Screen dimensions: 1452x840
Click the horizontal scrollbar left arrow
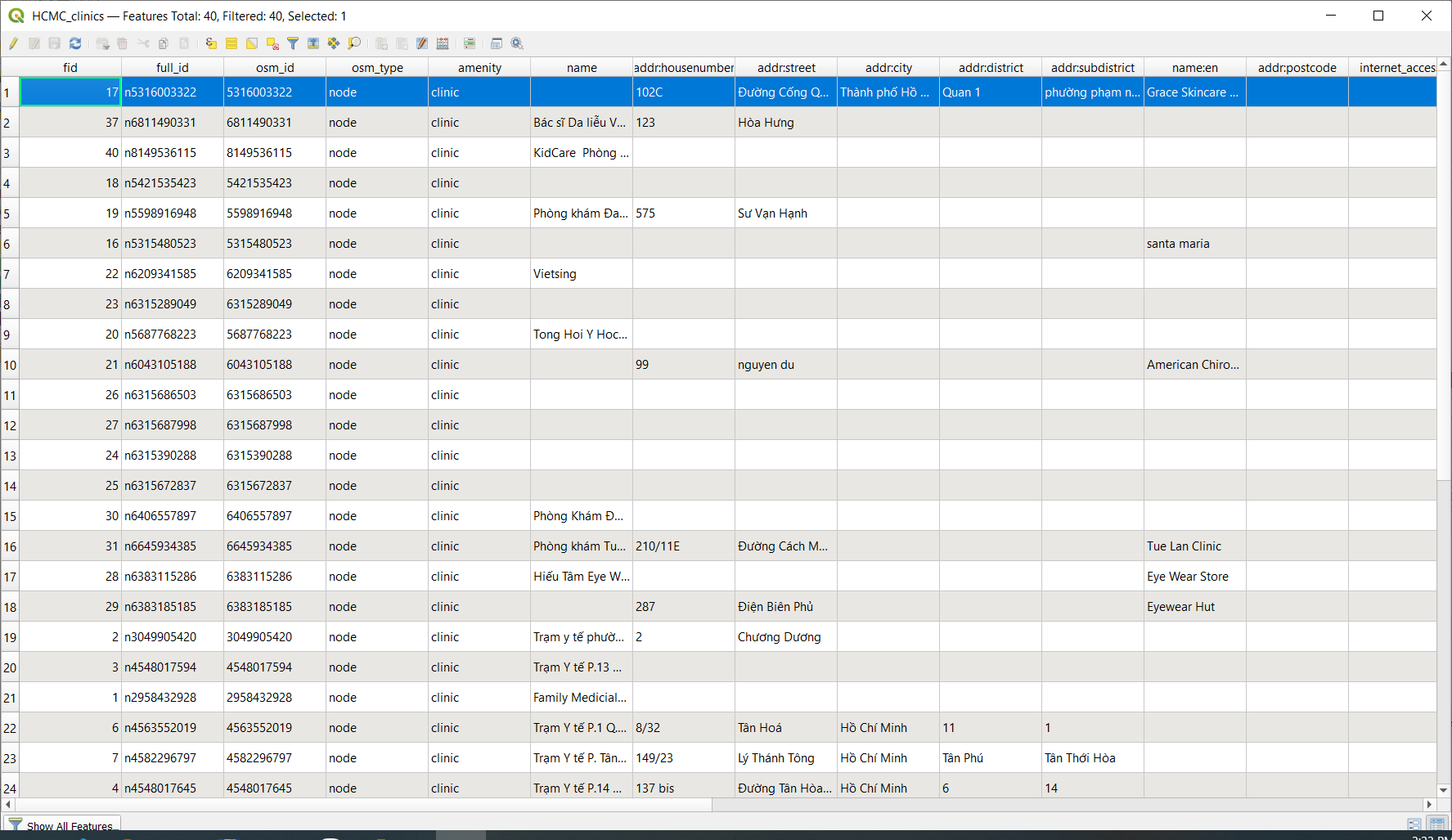[7, 805]
